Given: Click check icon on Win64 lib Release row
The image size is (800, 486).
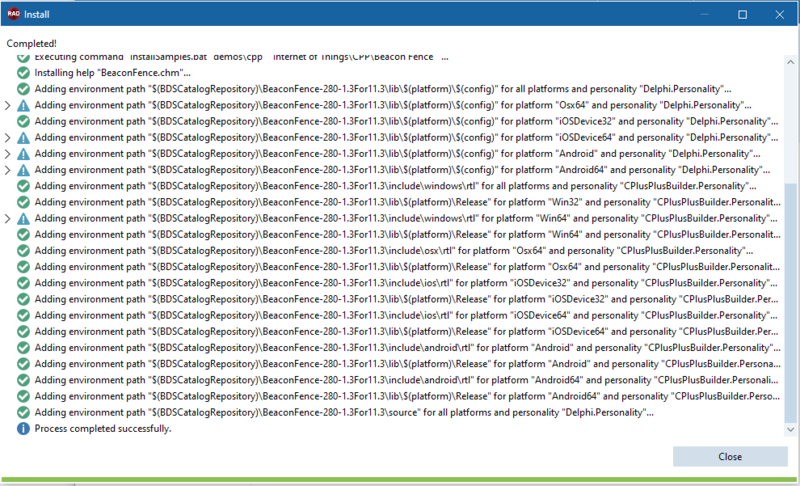Looking at the screenshot, I should tap(23, 235).
